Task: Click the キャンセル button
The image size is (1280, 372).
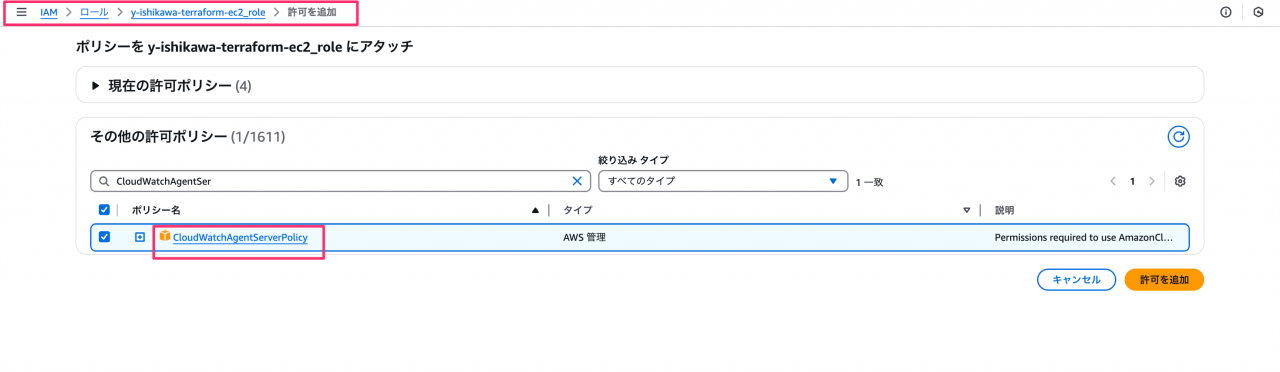Action: pos(1076,280)
